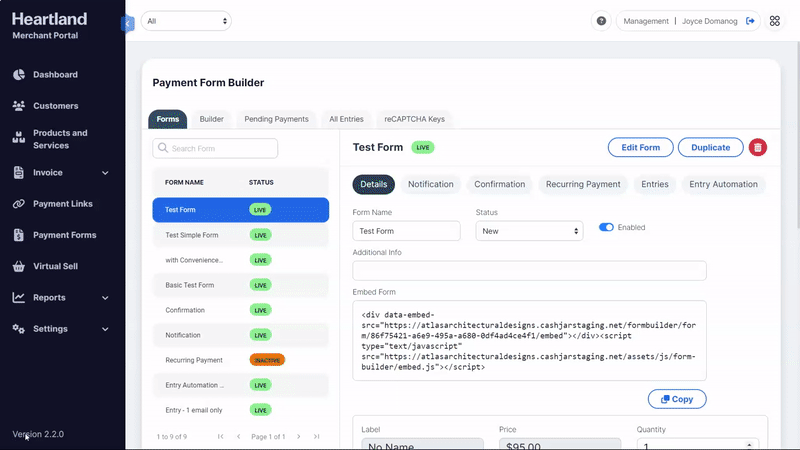Open the Status dropdown showing New

coord(529,231)
